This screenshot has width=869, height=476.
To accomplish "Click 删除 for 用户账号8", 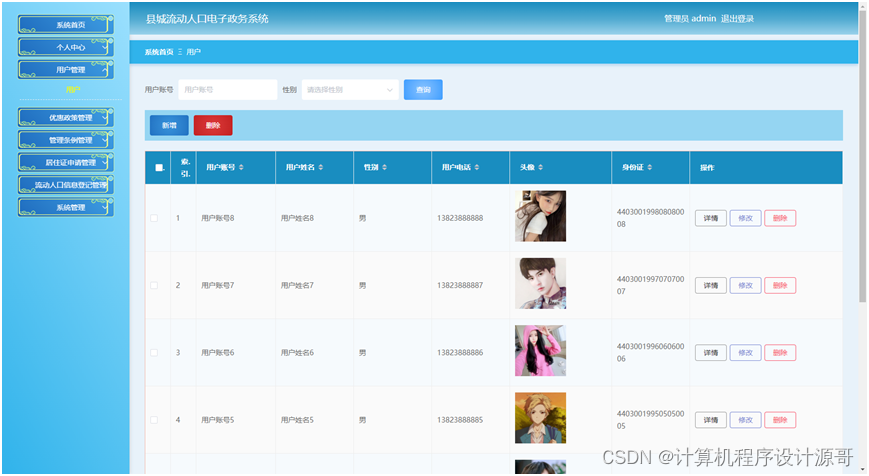I will [780, 218].
